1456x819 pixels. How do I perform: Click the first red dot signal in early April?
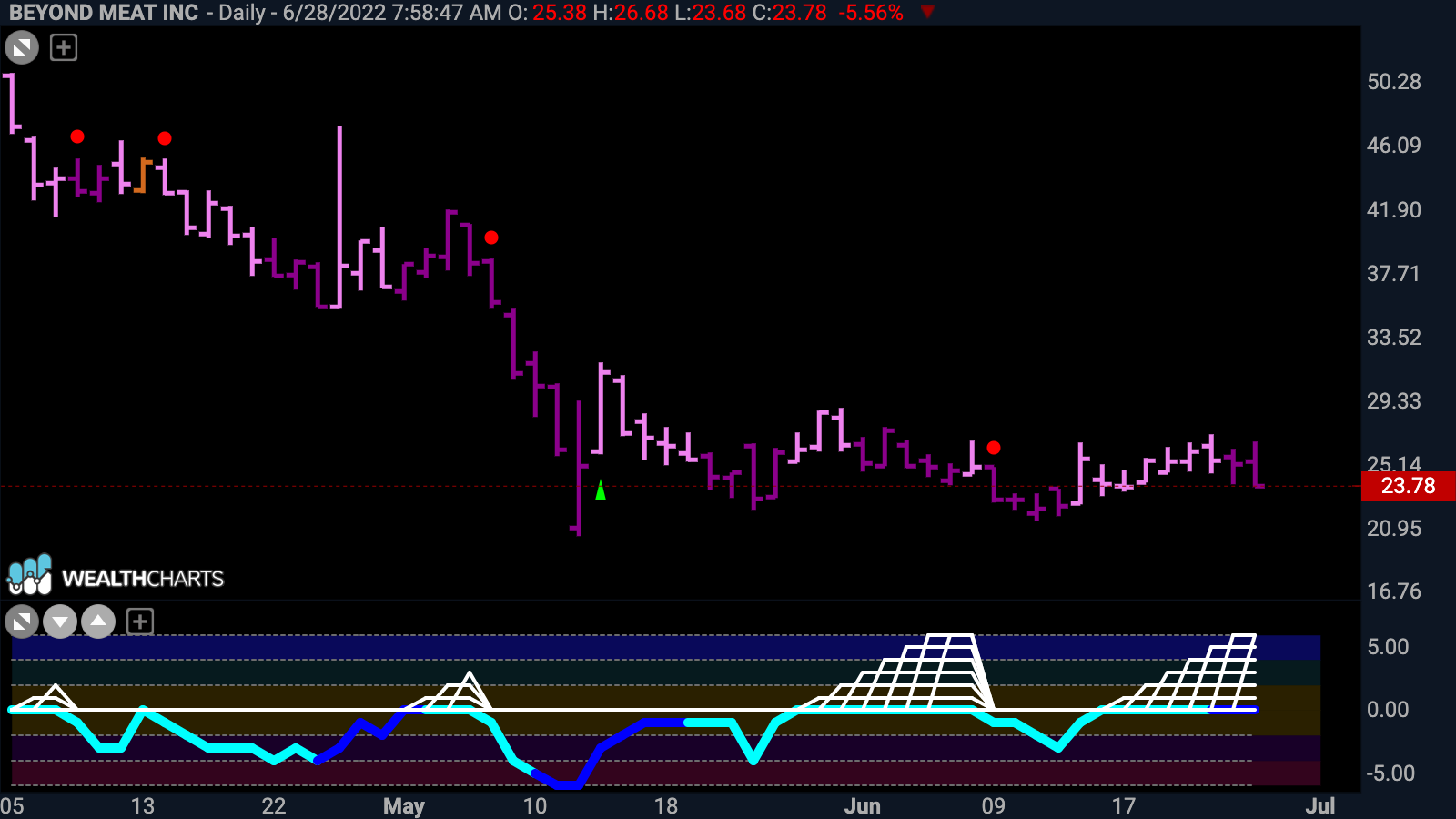(77, 136)
